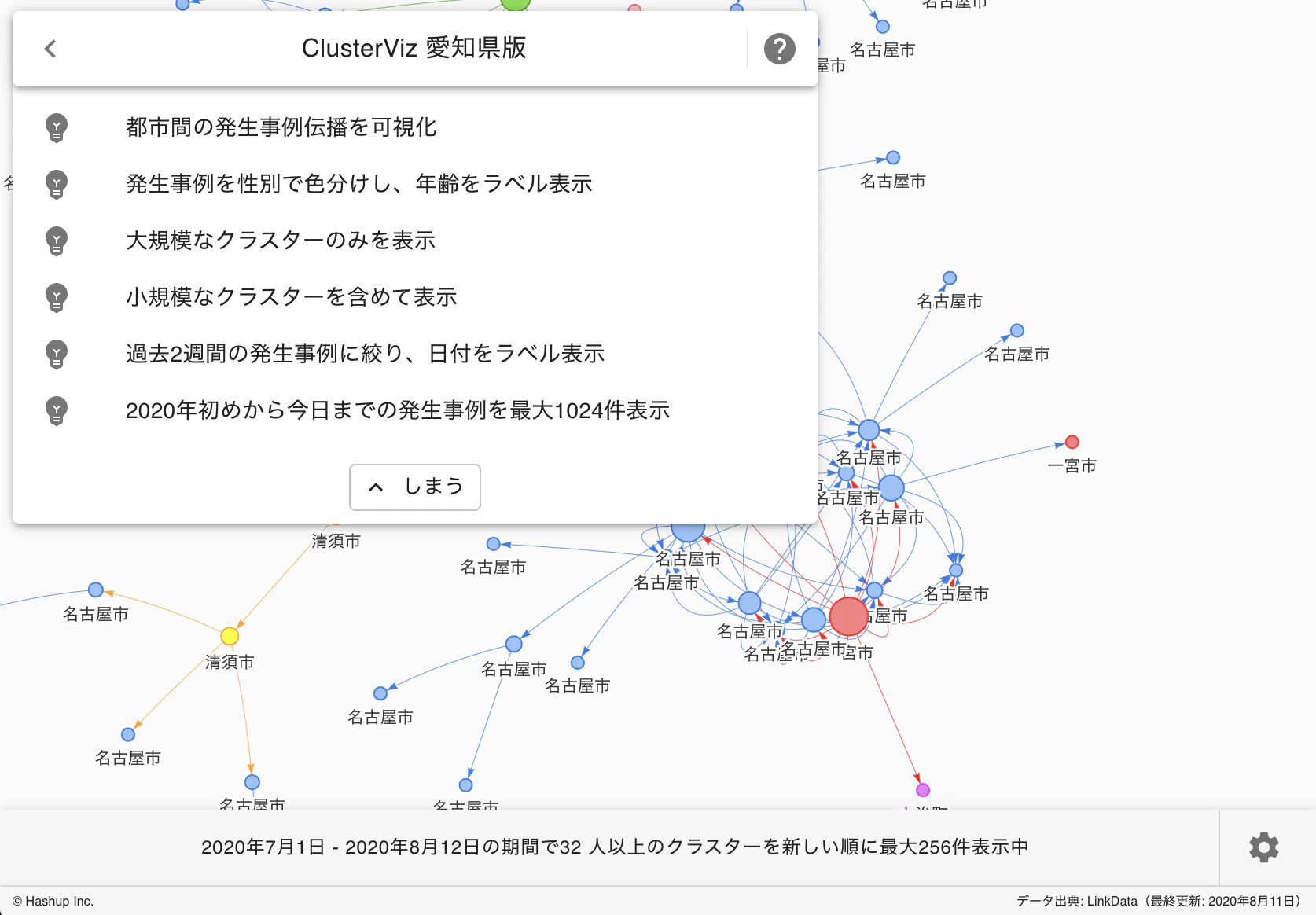Image resolution: width=1316 pixels, height=915 pixels.
Task: Click the status text 2020年7月1日 - 2020年8月12日の期間
Action: [615, 847]
